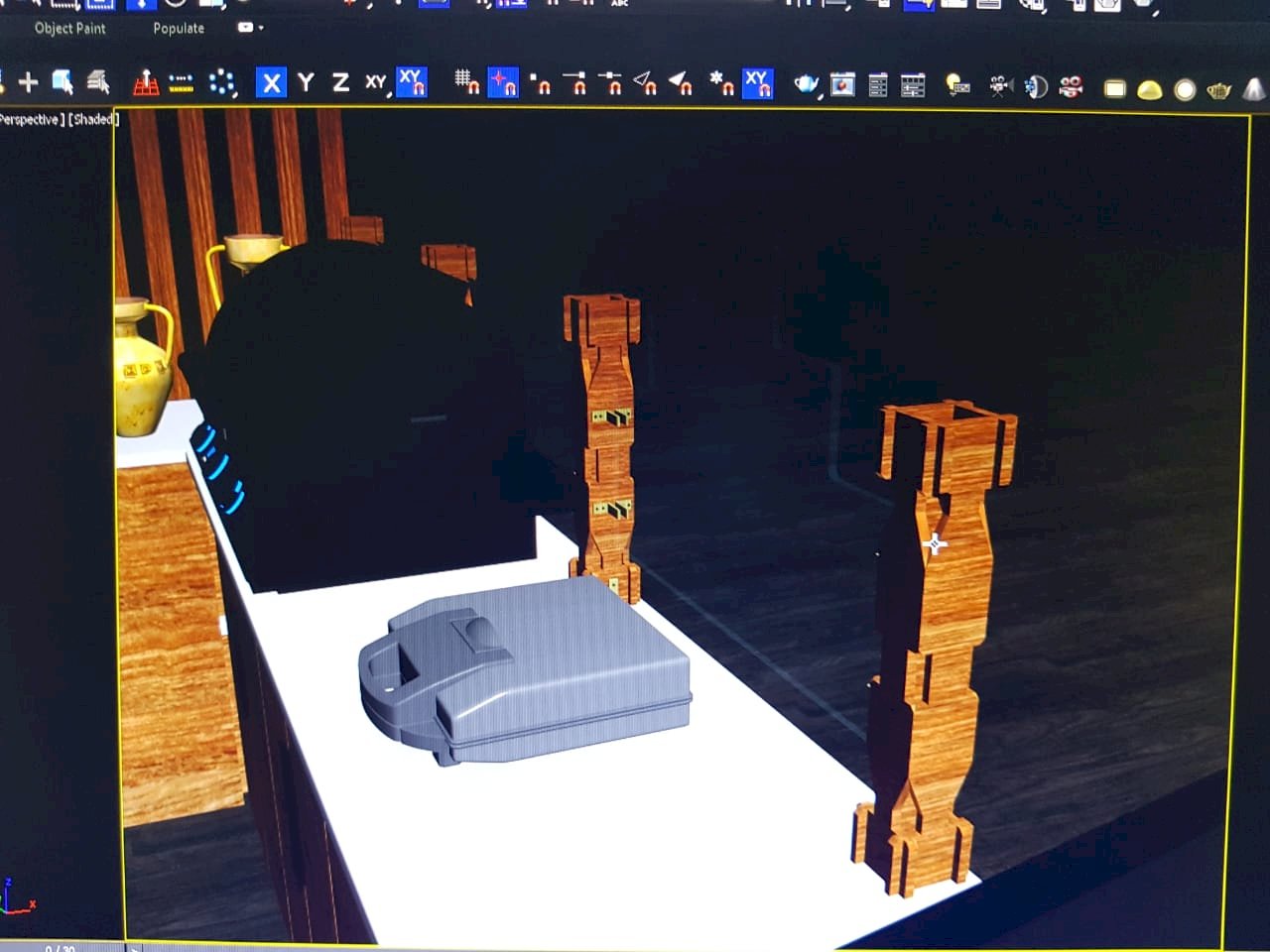The image size is (1270, 952).
Task: Select the yellow Teapot primitive icon
Action: (1218, 90)
